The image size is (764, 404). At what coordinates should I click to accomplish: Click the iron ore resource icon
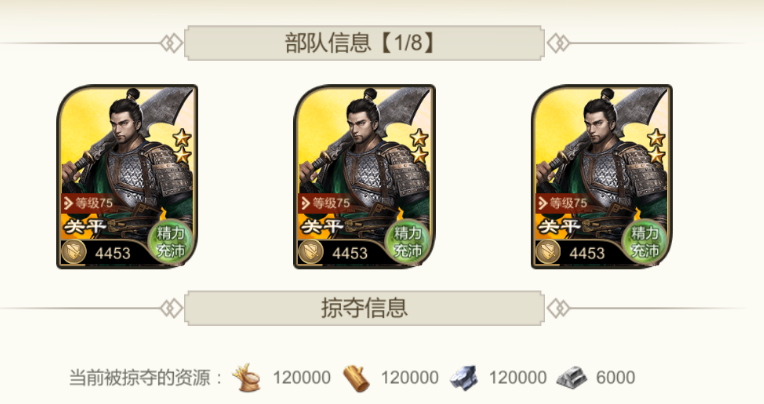coord(464,378)
